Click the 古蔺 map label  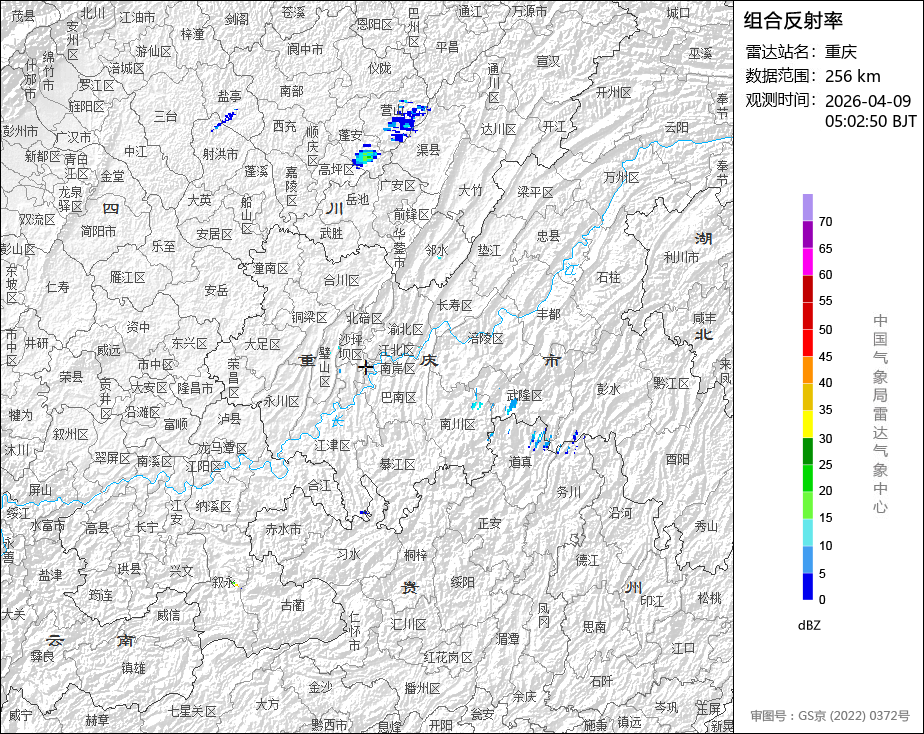coord(293,606)
